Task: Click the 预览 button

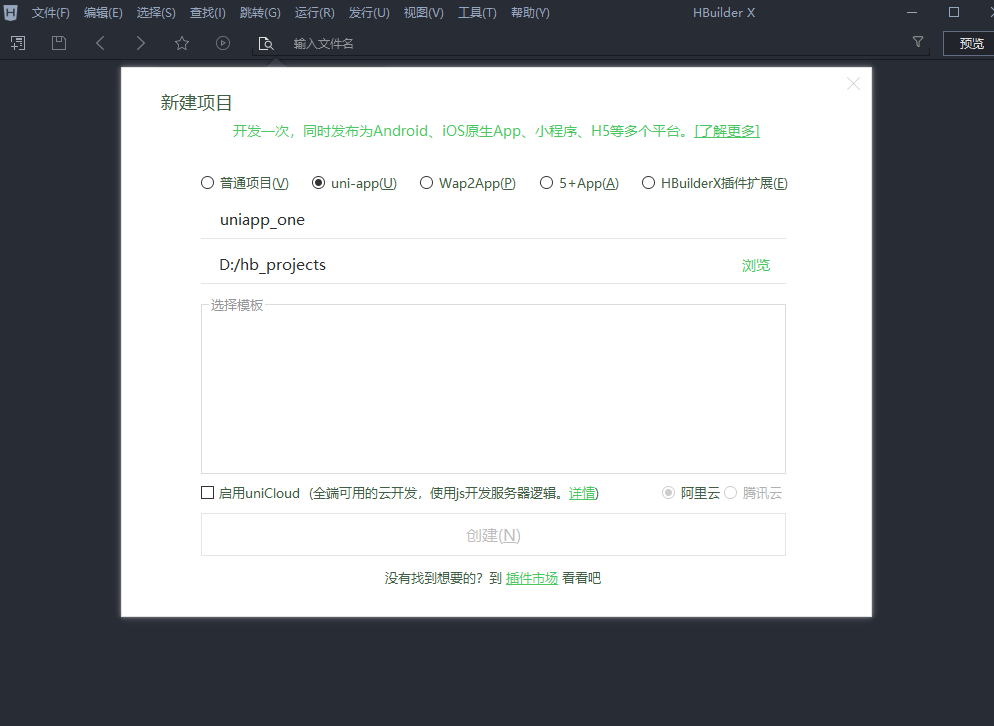Action: [971, 43]
